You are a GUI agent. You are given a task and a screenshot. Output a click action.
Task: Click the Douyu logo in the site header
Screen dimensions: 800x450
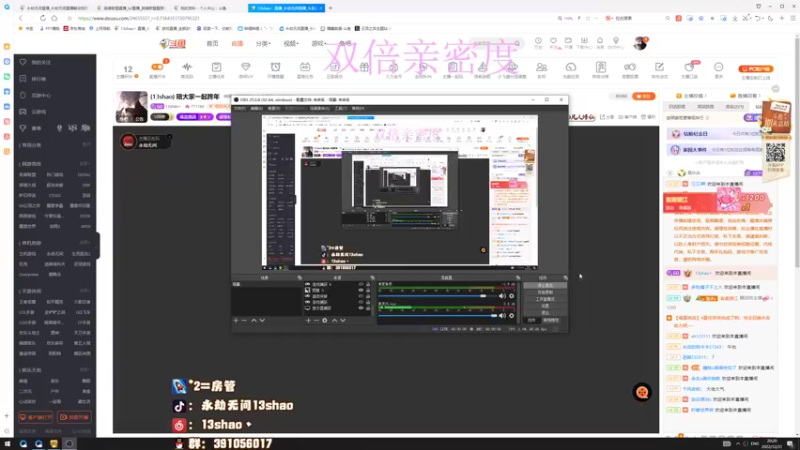(x=172, y=44)
